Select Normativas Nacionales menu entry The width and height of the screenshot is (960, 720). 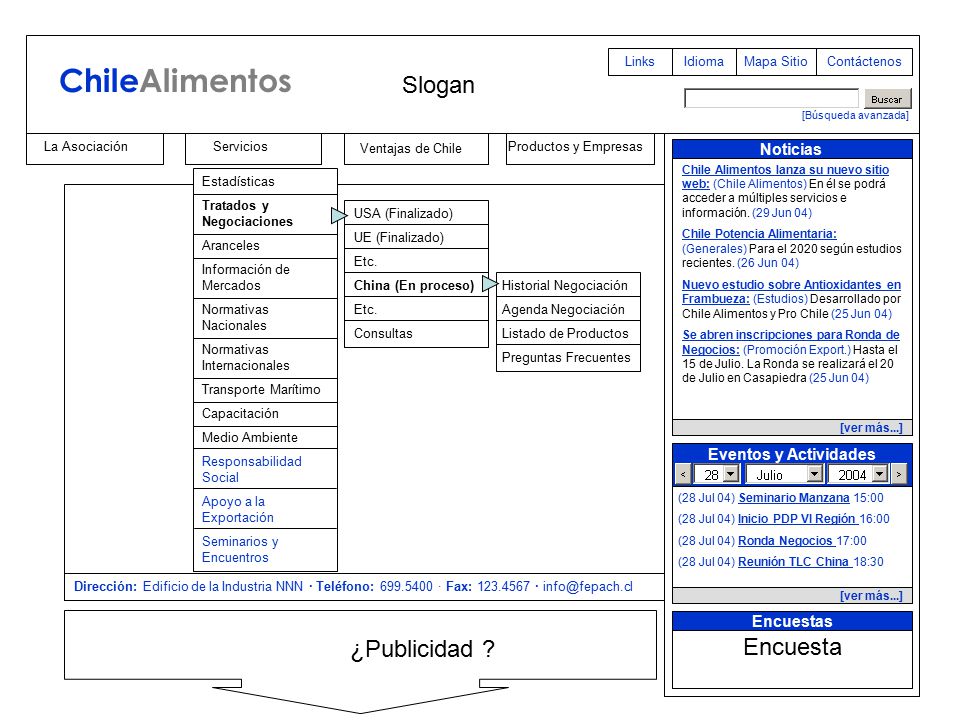265,318
